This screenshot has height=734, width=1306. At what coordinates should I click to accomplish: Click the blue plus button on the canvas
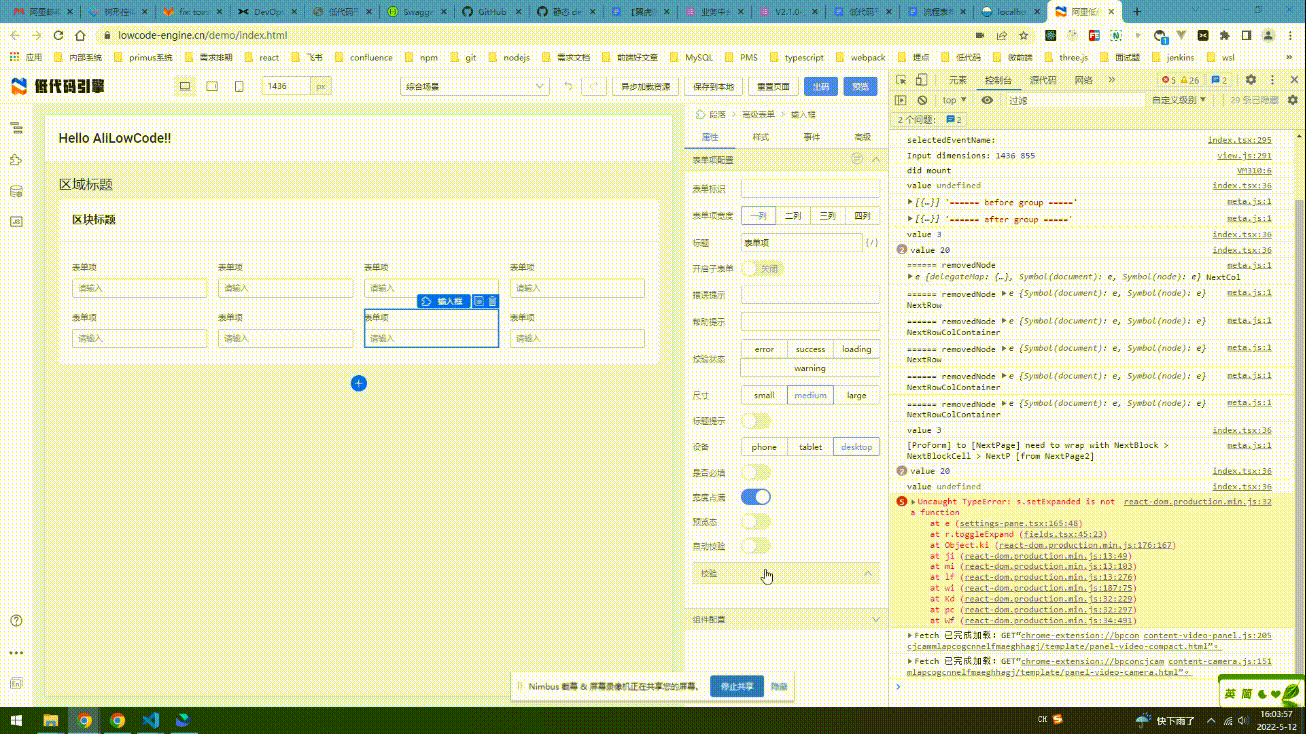pyautogui.click(x=358, y=383)
